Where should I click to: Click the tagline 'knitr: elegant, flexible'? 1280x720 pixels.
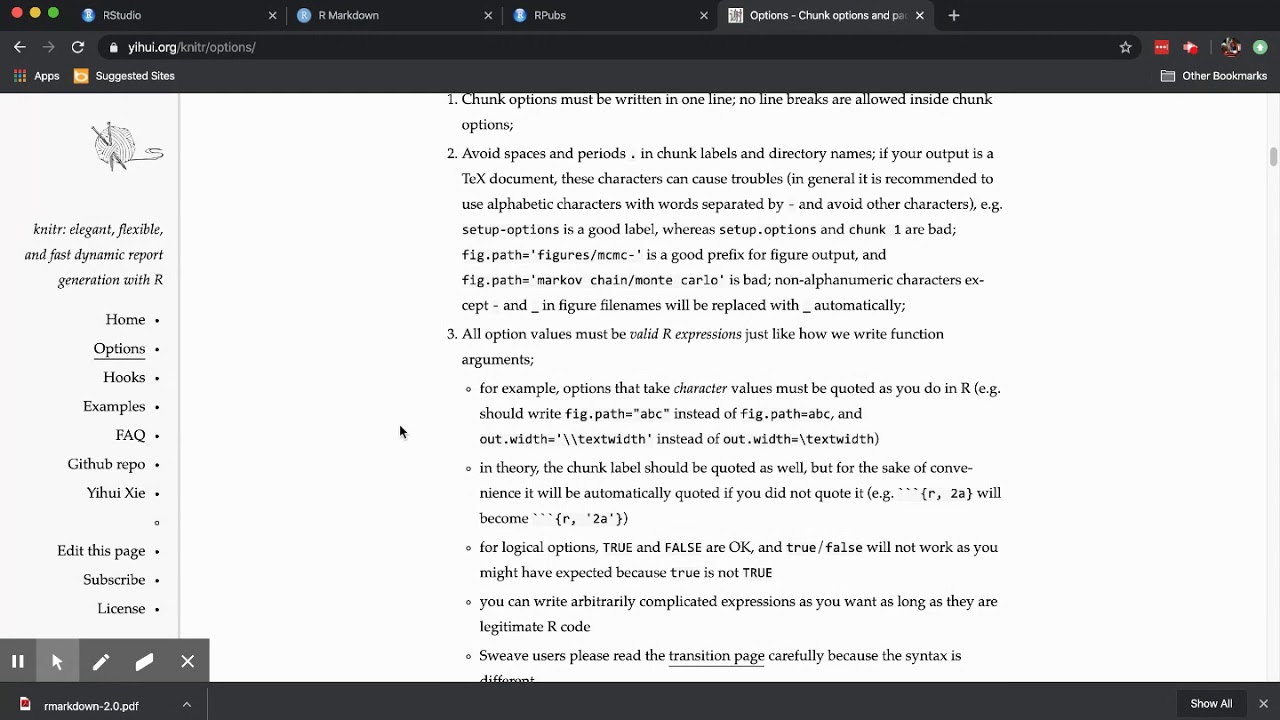[x=98, y=229]
